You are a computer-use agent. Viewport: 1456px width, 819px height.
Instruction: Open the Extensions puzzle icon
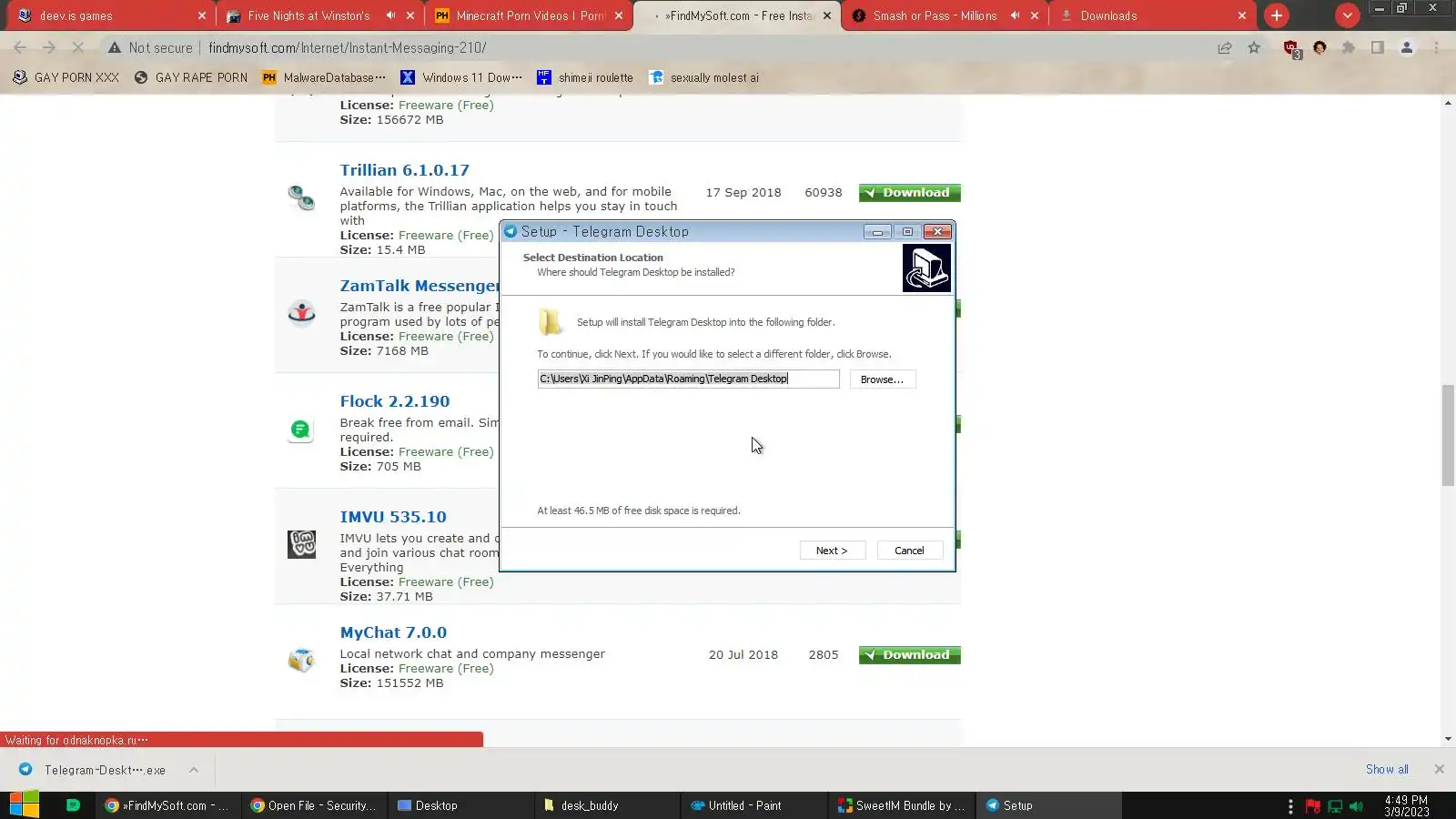(1349, 47)
